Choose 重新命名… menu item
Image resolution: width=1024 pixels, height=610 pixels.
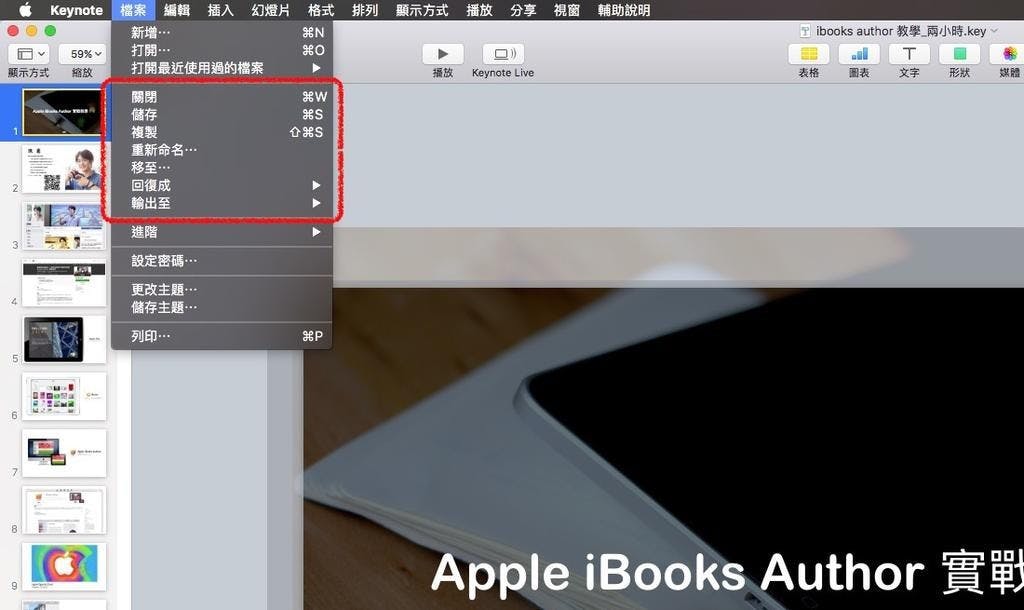(222, 150)
